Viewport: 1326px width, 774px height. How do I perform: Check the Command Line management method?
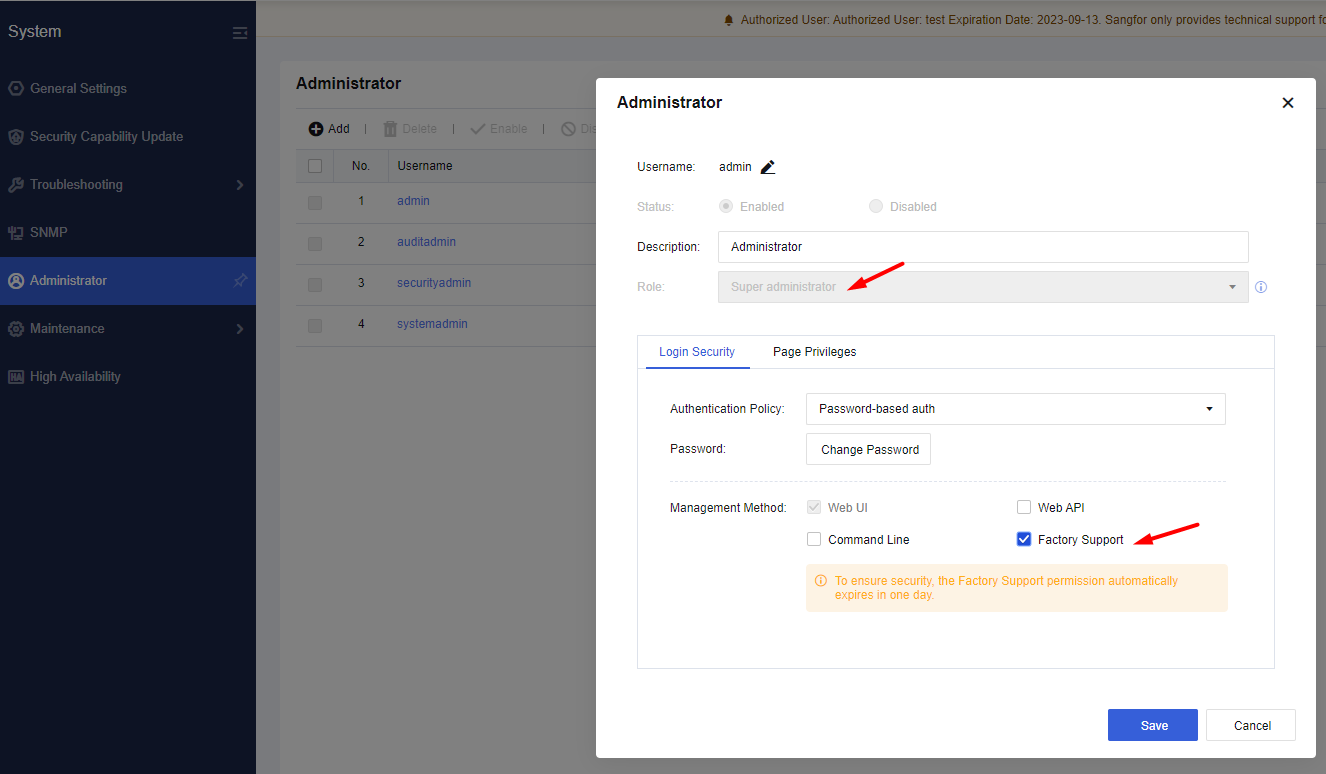click(814, 539)
